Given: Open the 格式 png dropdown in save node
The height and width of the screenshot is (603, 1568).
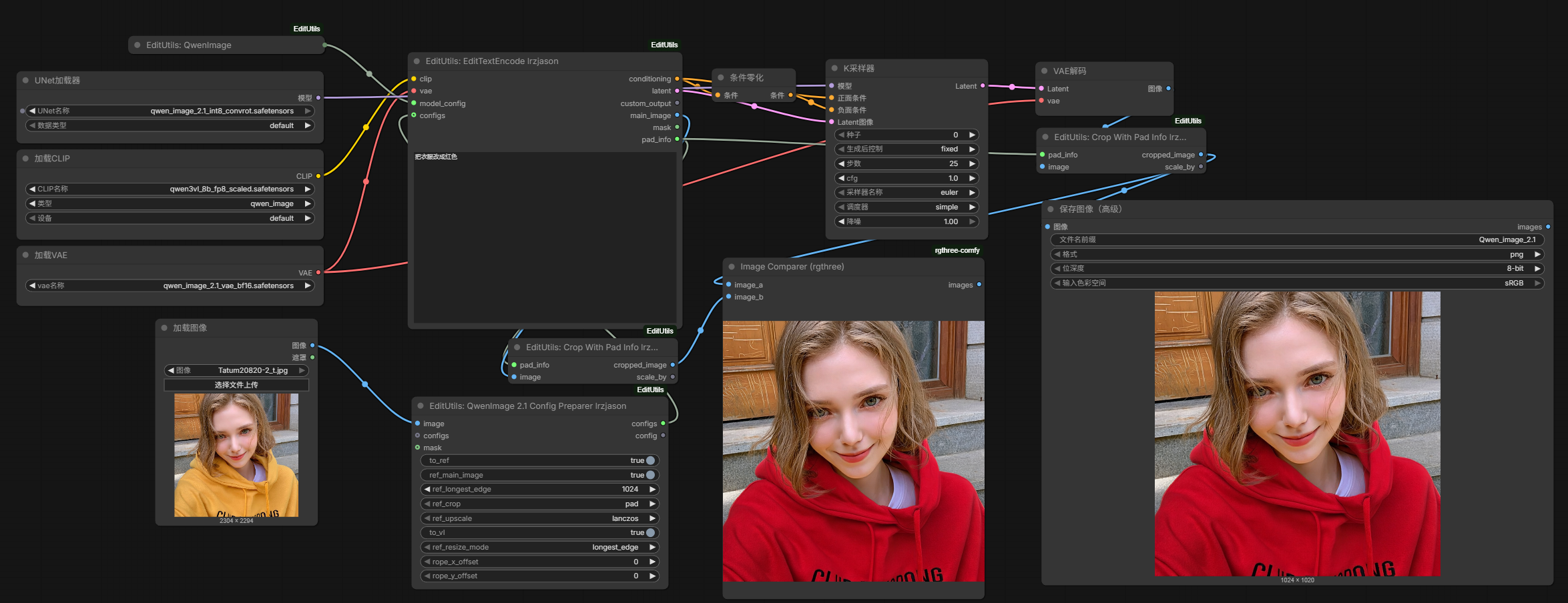Looking at the screenshot, I should click(1297, 254).
